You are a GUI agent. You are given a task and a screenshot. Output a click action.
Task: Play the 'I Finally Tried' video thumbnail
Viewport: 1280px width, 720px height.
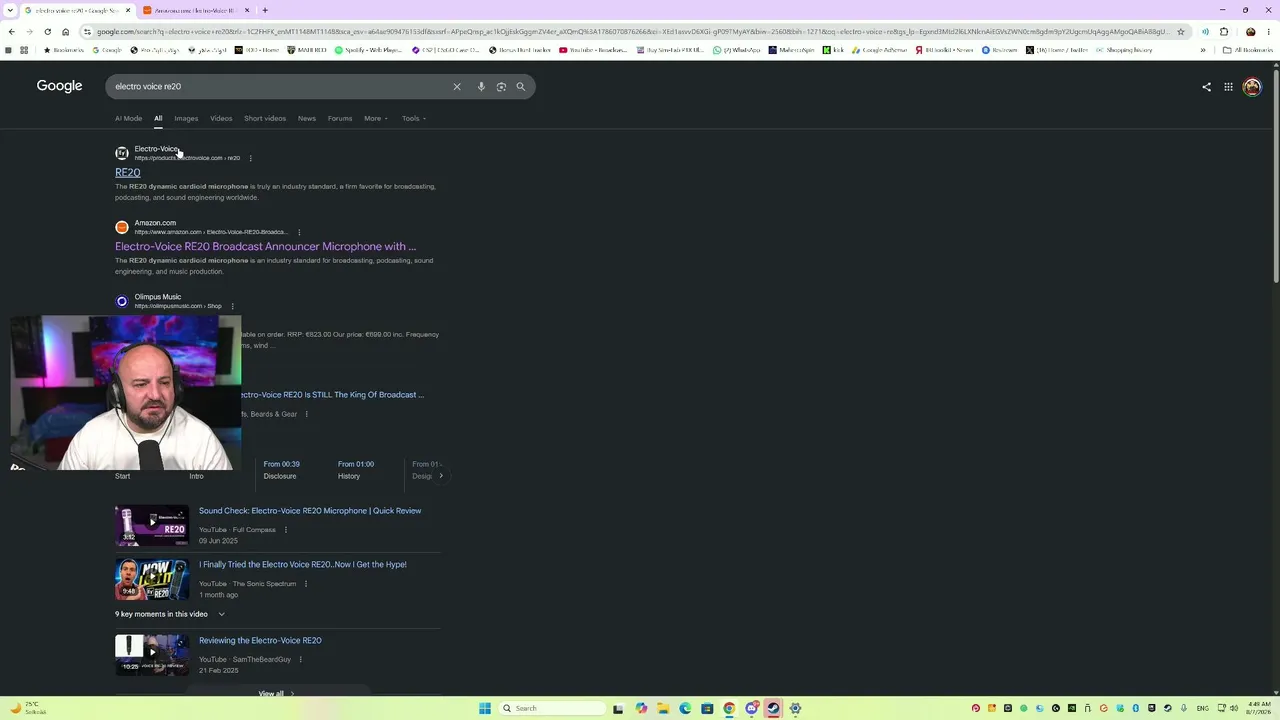coord(152,579)
